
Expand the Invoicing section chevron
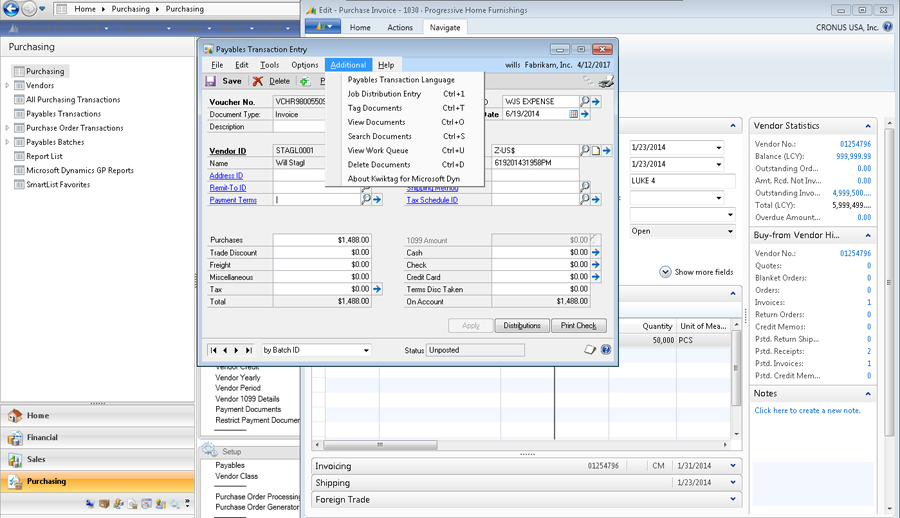pos(733,466)
